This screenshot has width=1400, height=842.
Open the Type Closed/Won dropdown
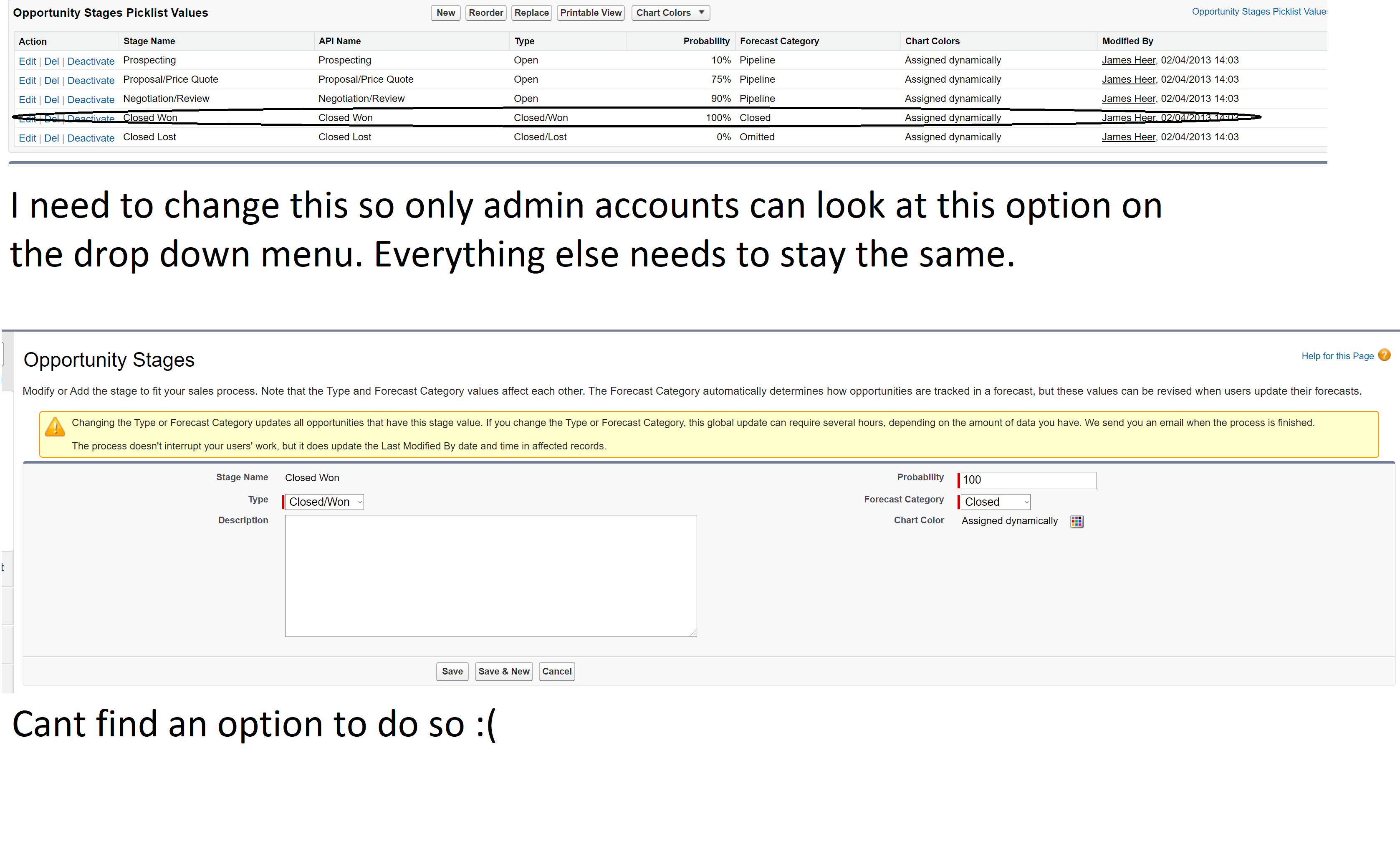point(324,502)
